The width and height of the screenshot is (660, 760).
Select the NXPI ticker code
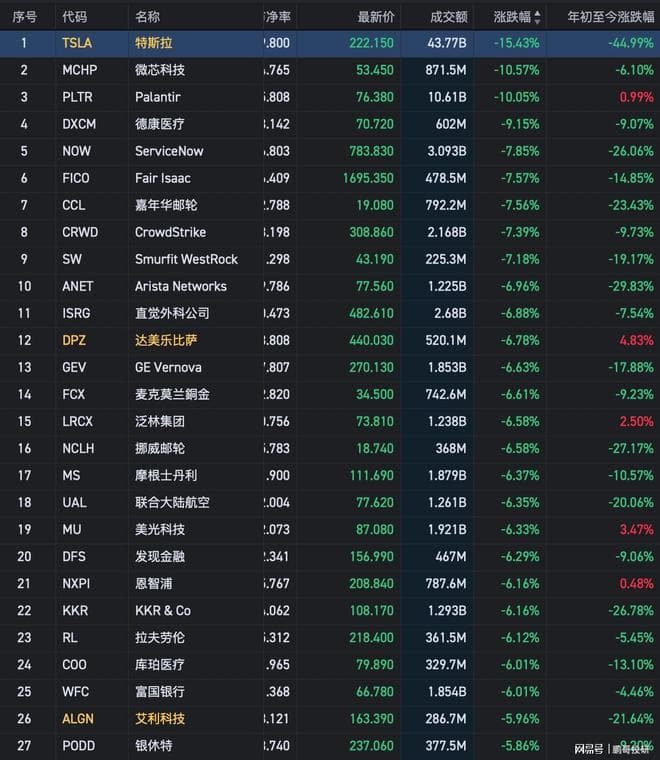[x=76, y=584]
